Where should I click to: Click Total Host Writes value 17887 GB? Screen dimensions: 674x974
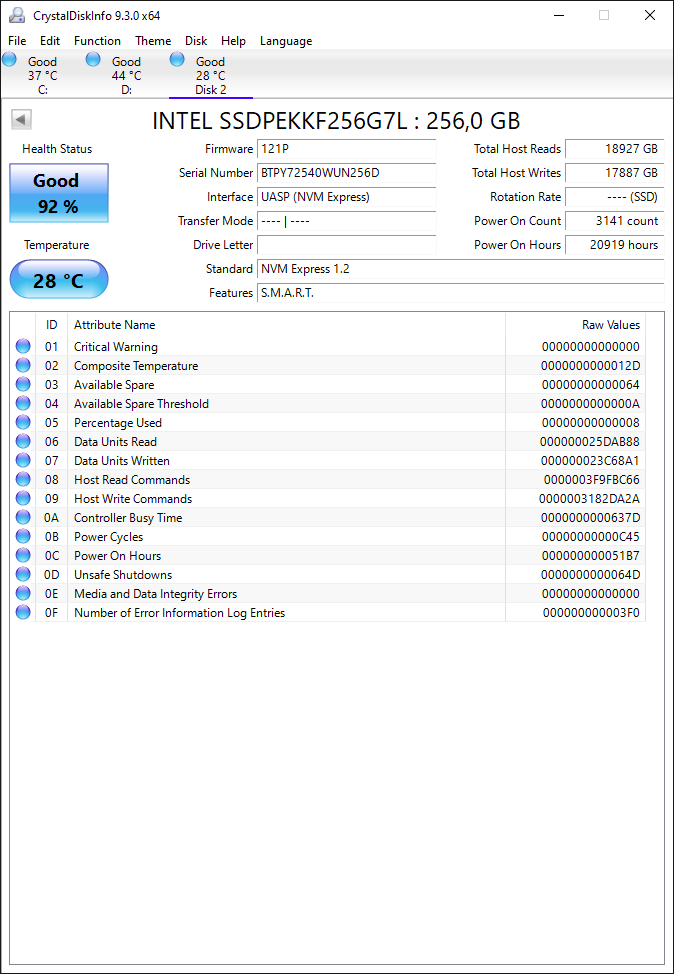pyautogui.click(x=614, y=173)
